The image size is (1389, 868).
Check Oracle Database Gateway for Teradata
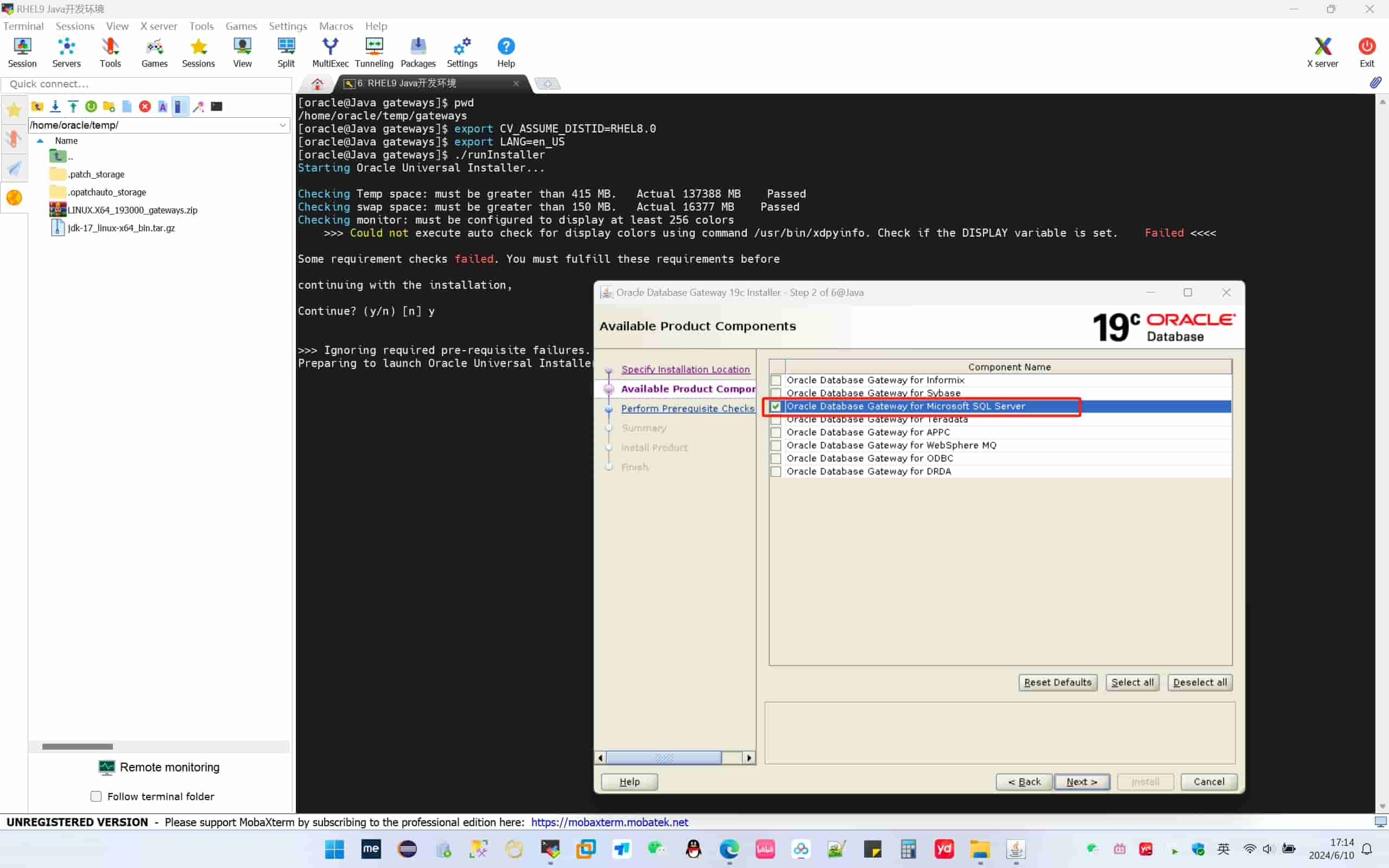(x=776, y=420)
